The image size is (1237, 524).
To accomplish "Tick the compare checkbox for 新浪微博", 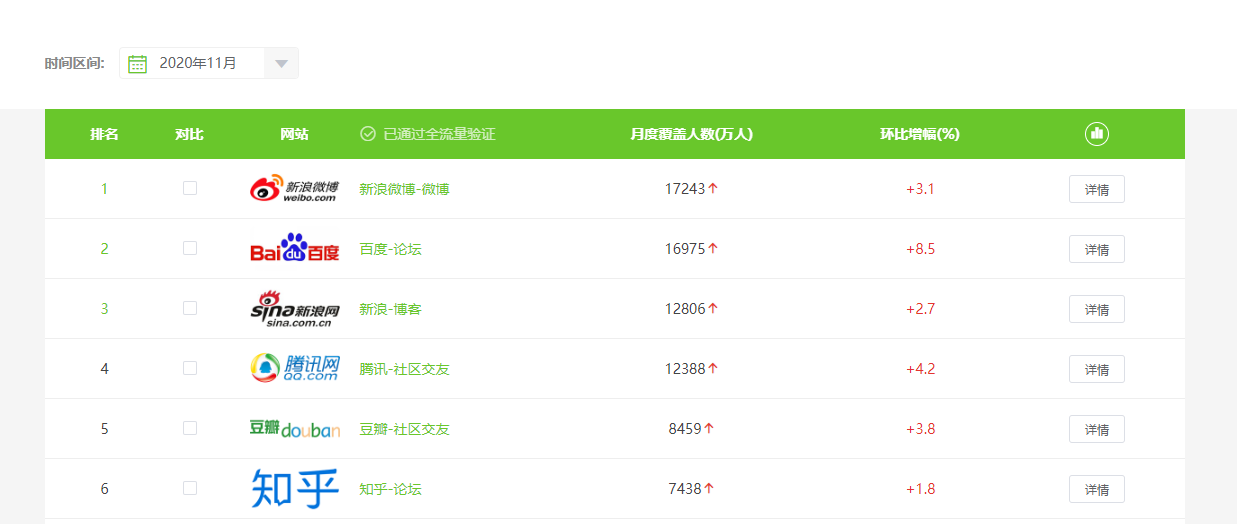I will [190, 188].
